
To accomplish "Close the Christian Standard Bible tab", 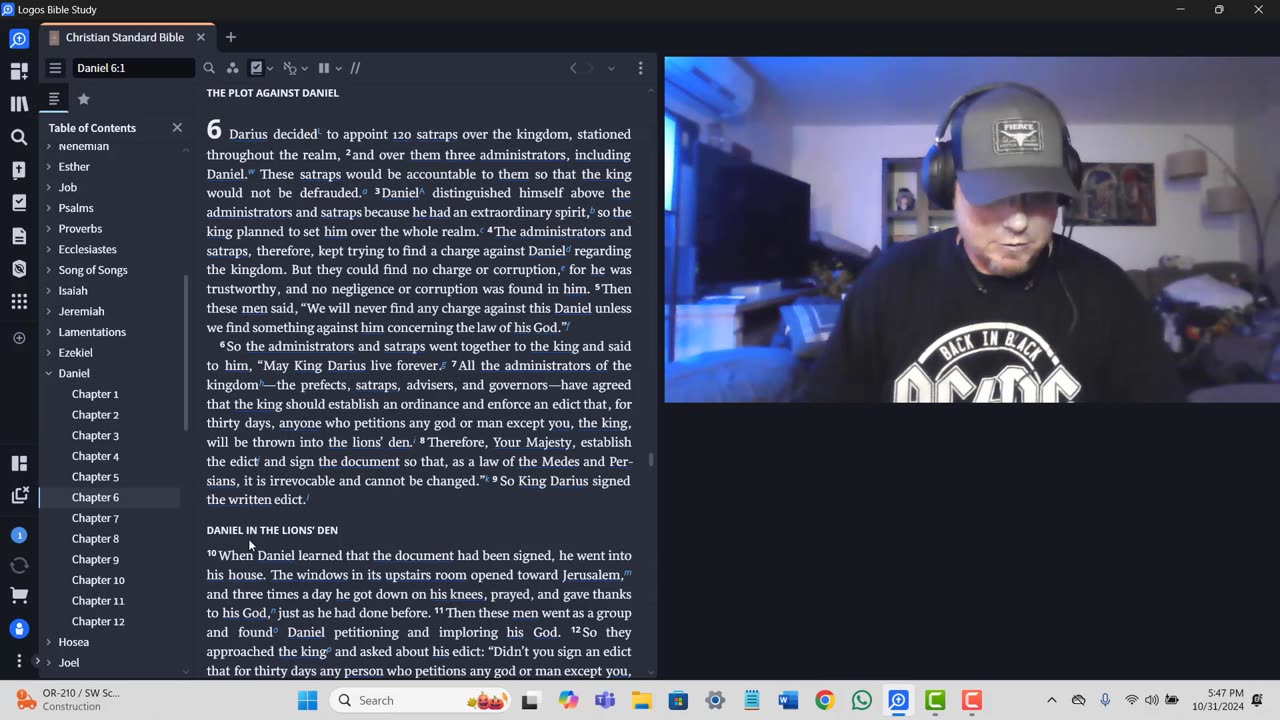I will tap(201, 37).
